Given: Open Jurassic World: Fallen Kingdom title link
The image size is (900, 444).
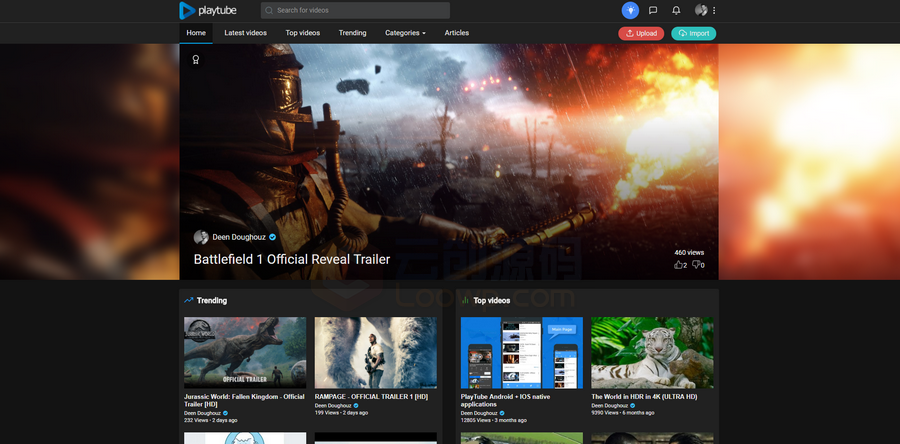Looking at the screenshot, I should [x=245, y=400].
